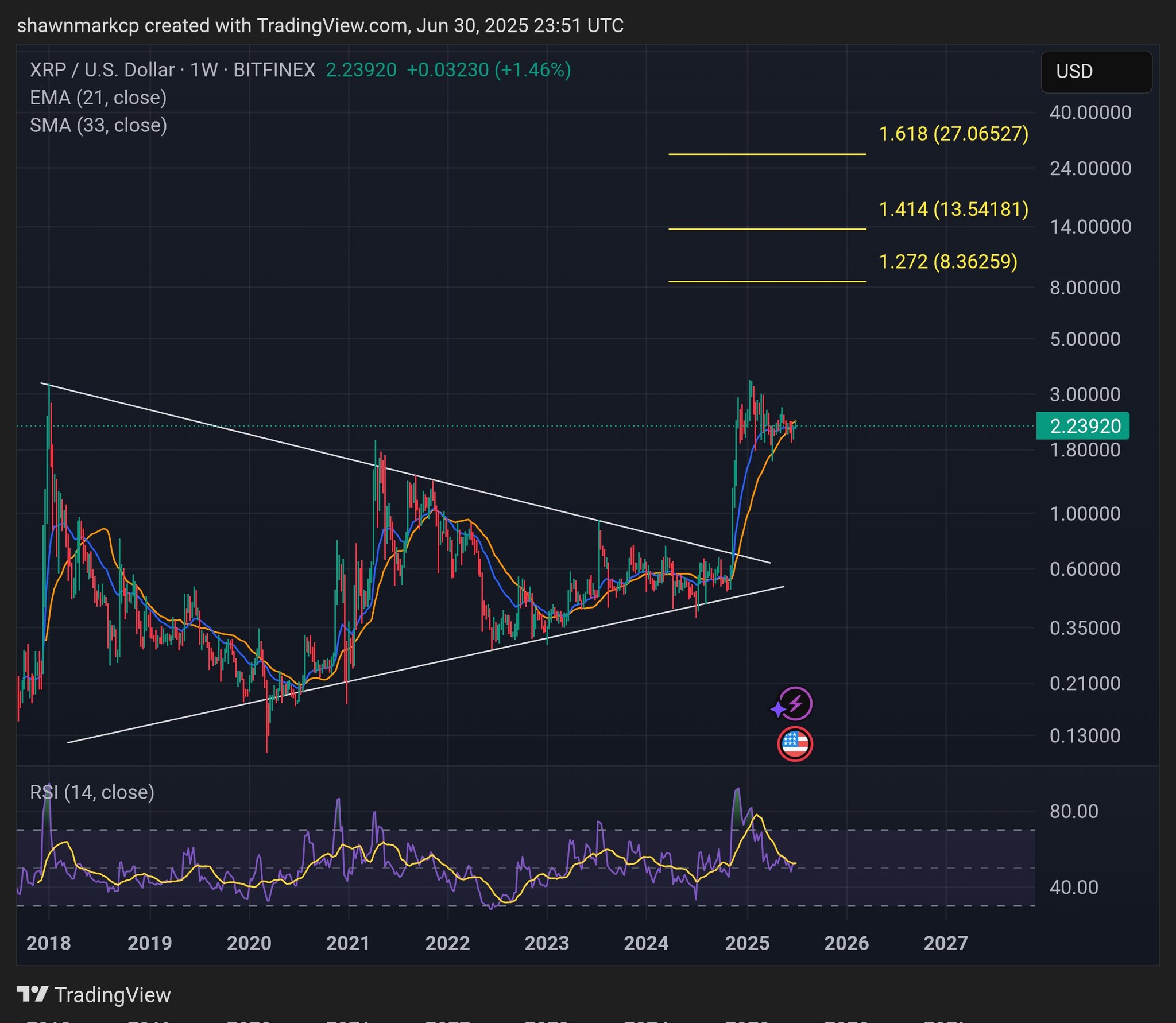Select the SMA (33, close) indicator label
Image resolution: width=1176 pixels, height=1023 pixels.
[98, 125]
